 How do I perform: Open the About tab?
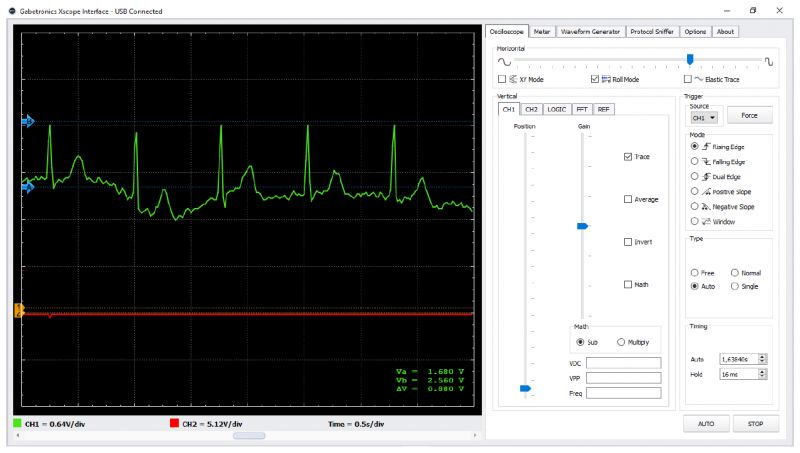tap(725, 32)
